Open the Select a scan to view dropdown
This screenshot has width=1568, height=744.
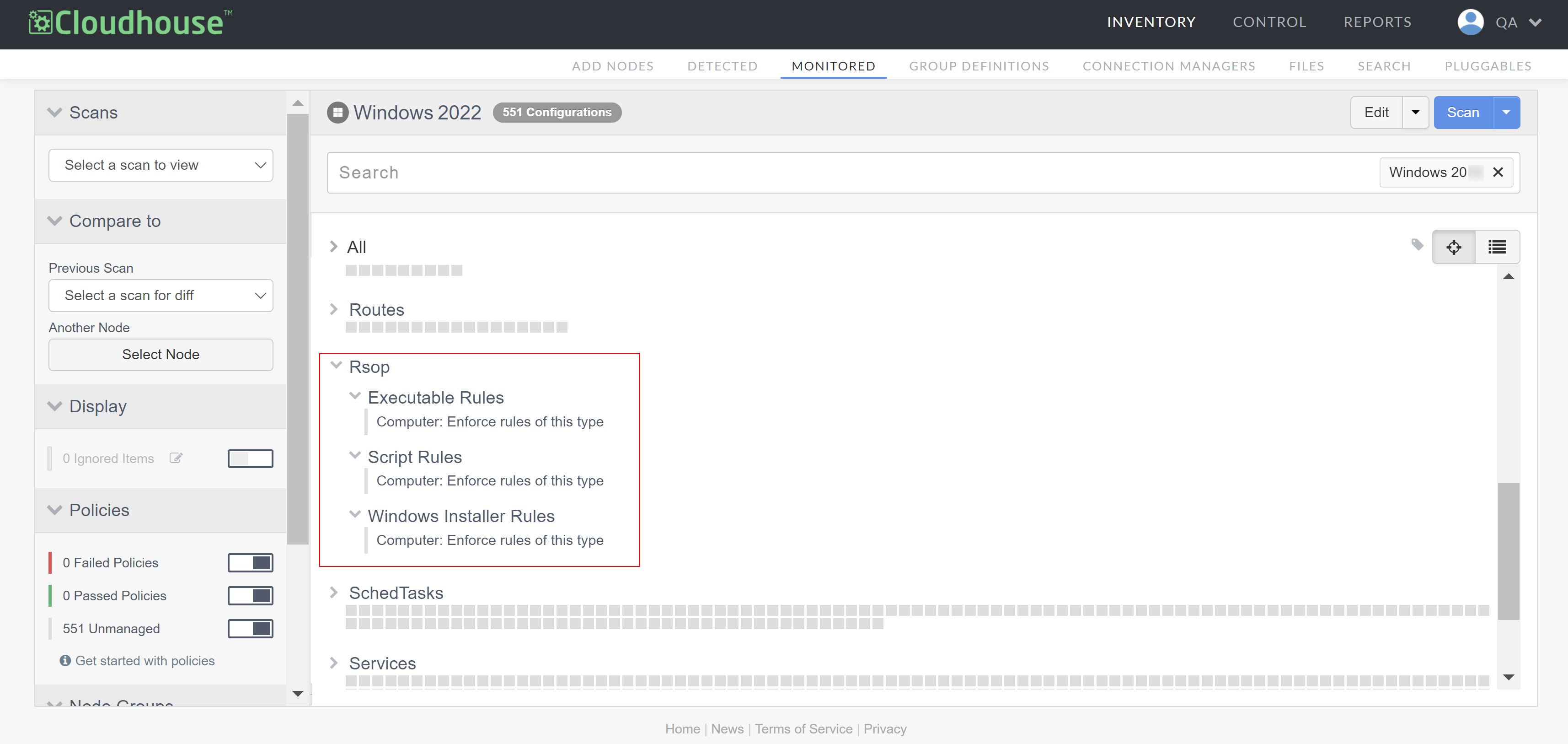161,165
